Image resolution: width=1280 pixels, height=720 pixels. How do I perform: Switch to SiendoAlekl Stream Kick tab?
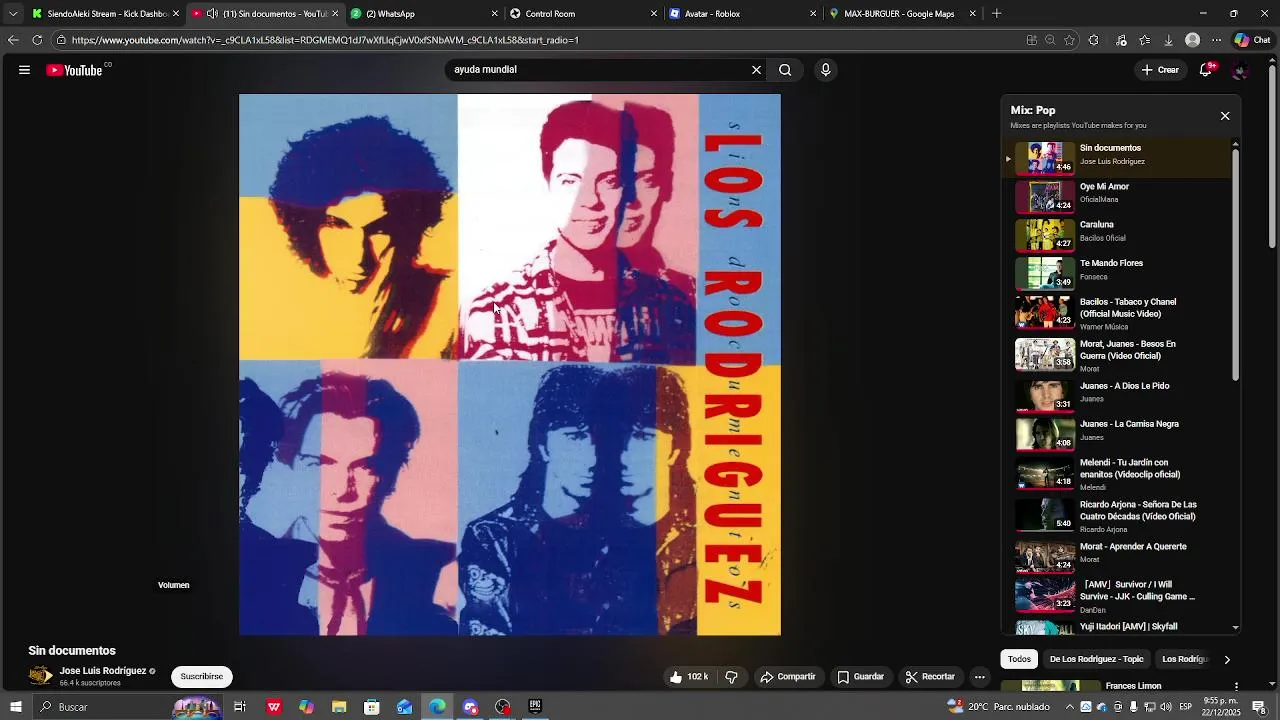(105, 14)
